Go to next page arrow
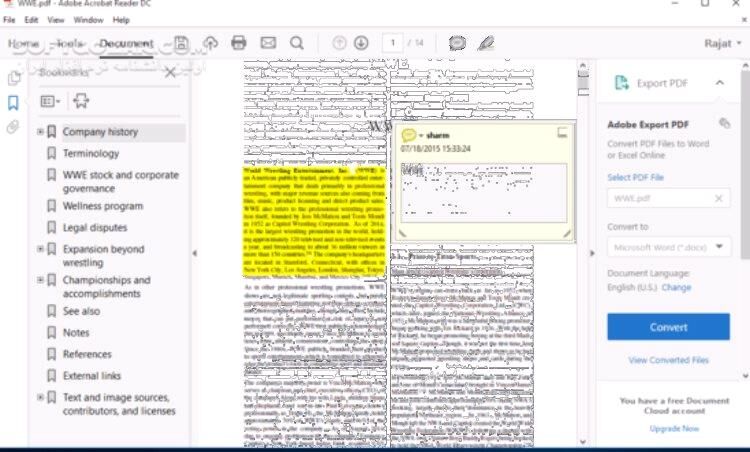The height and width of the screenshot is (452, 750). [361, 43]
